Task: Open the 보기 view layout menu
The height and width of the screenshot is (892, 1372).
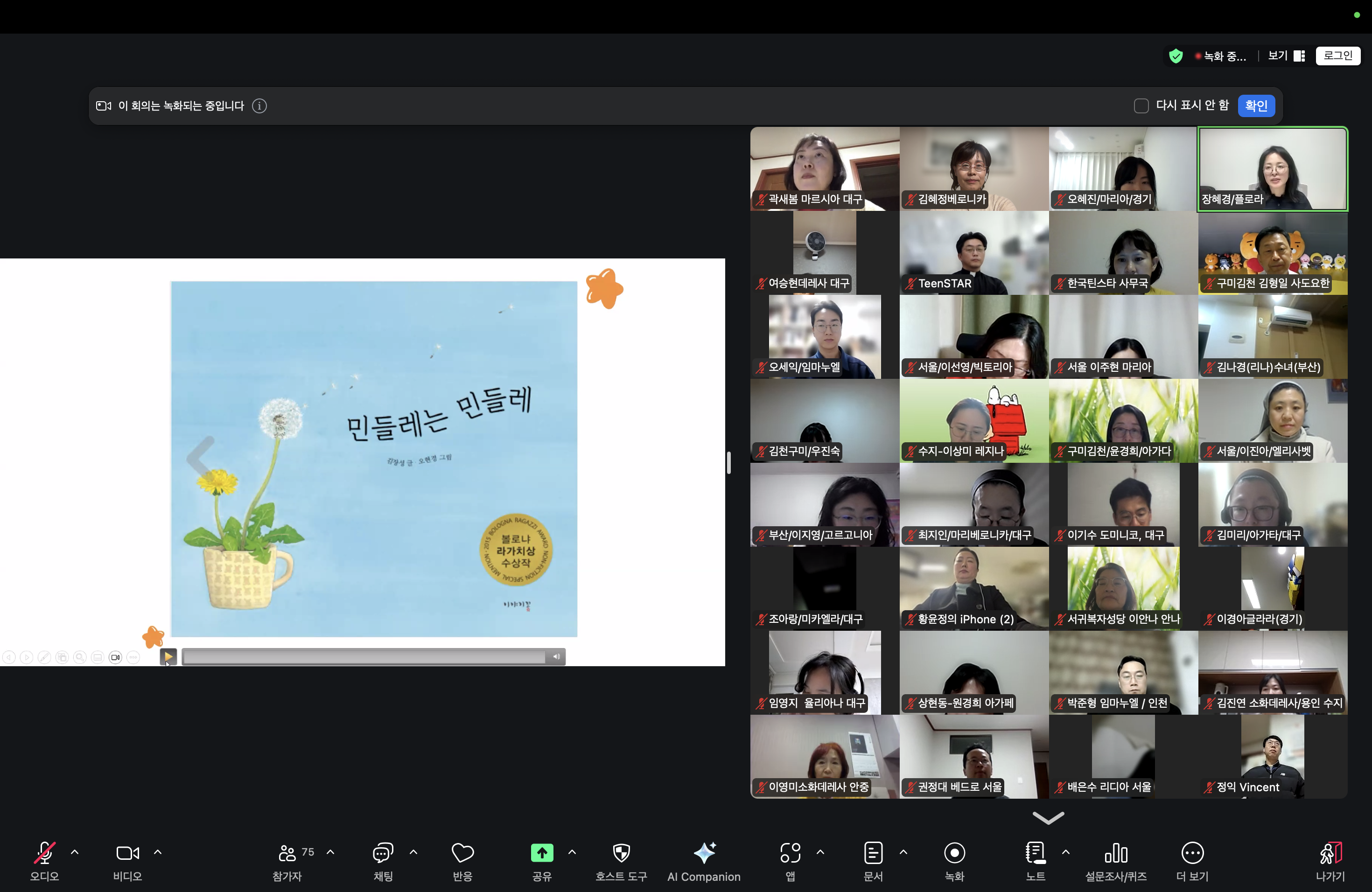Action: click(x=1287, y=56)
